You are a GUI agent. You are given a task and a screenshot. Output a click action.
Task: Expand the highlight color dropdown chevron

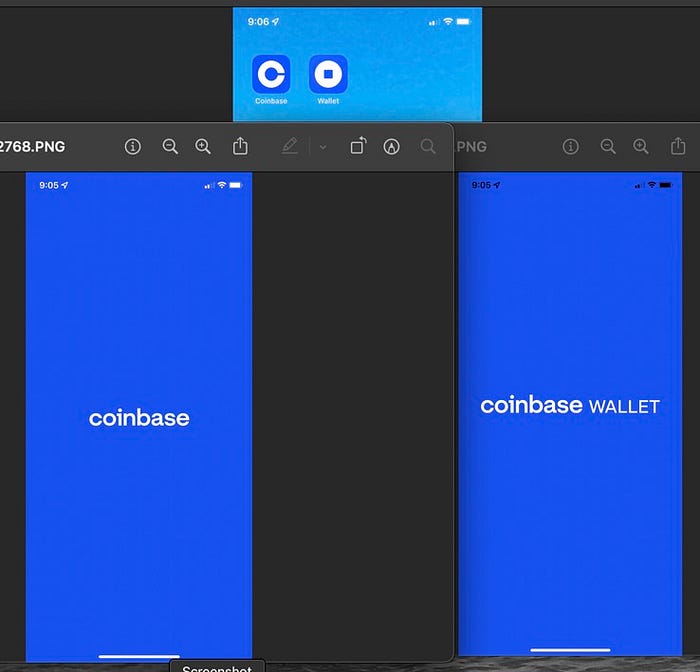[x=323, y=147]
